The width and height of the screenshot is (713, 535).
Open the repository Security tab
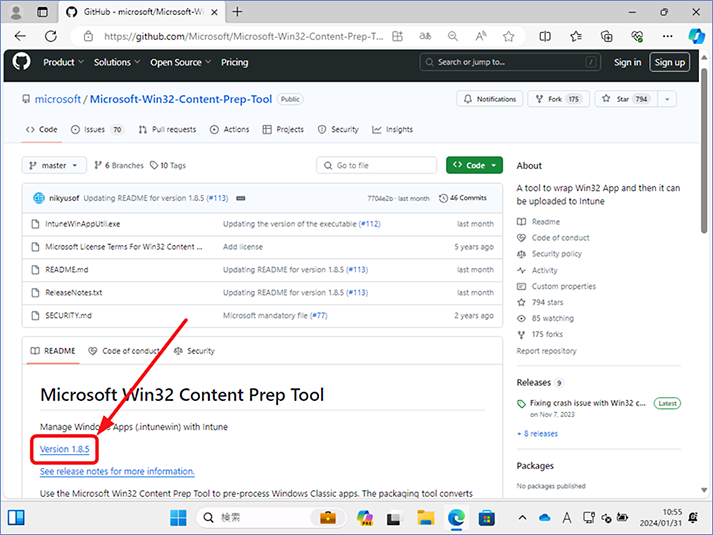point(338,130)
